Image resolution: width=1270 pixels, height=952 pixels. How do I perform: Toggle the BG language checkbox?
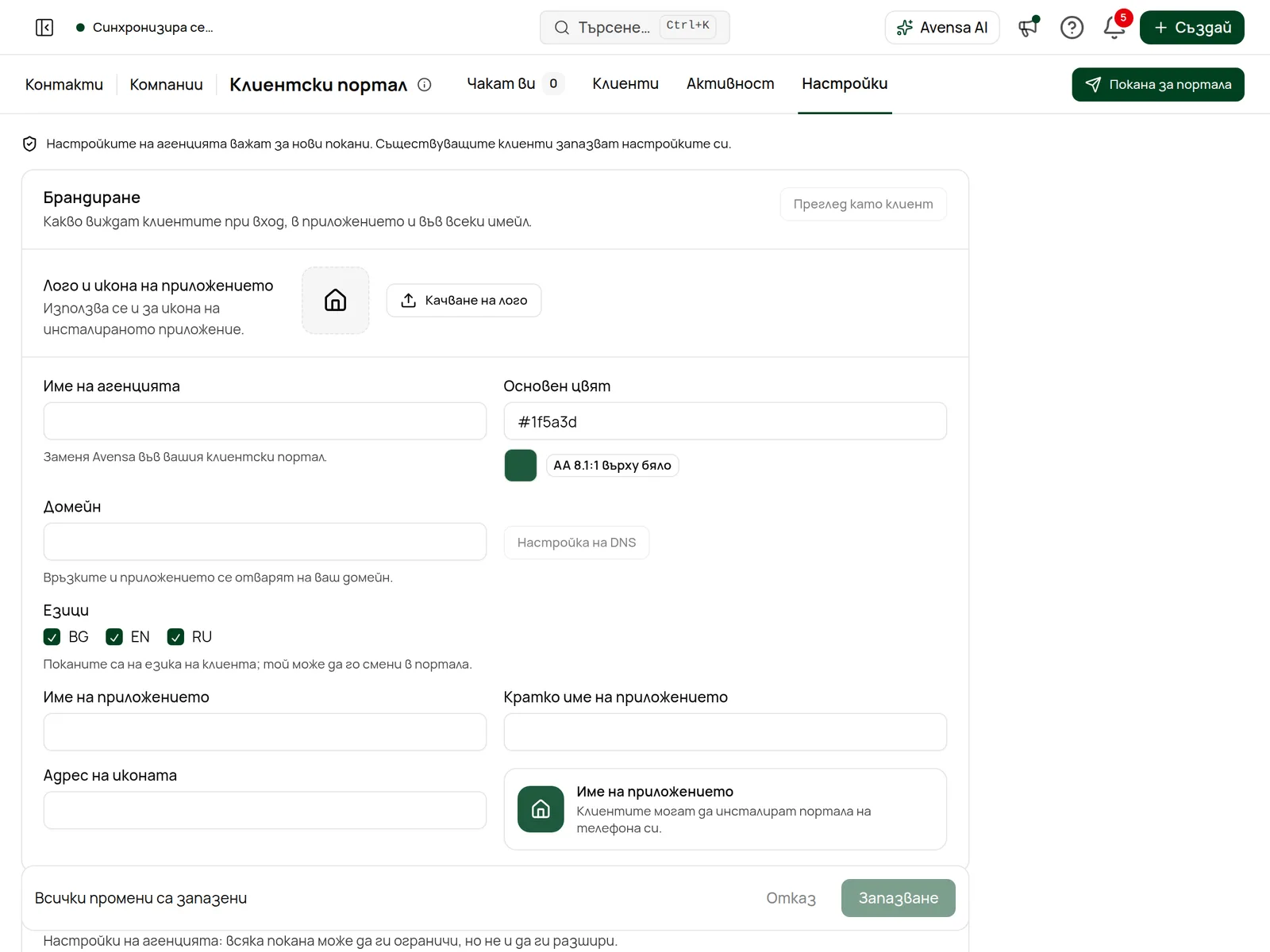52,637
